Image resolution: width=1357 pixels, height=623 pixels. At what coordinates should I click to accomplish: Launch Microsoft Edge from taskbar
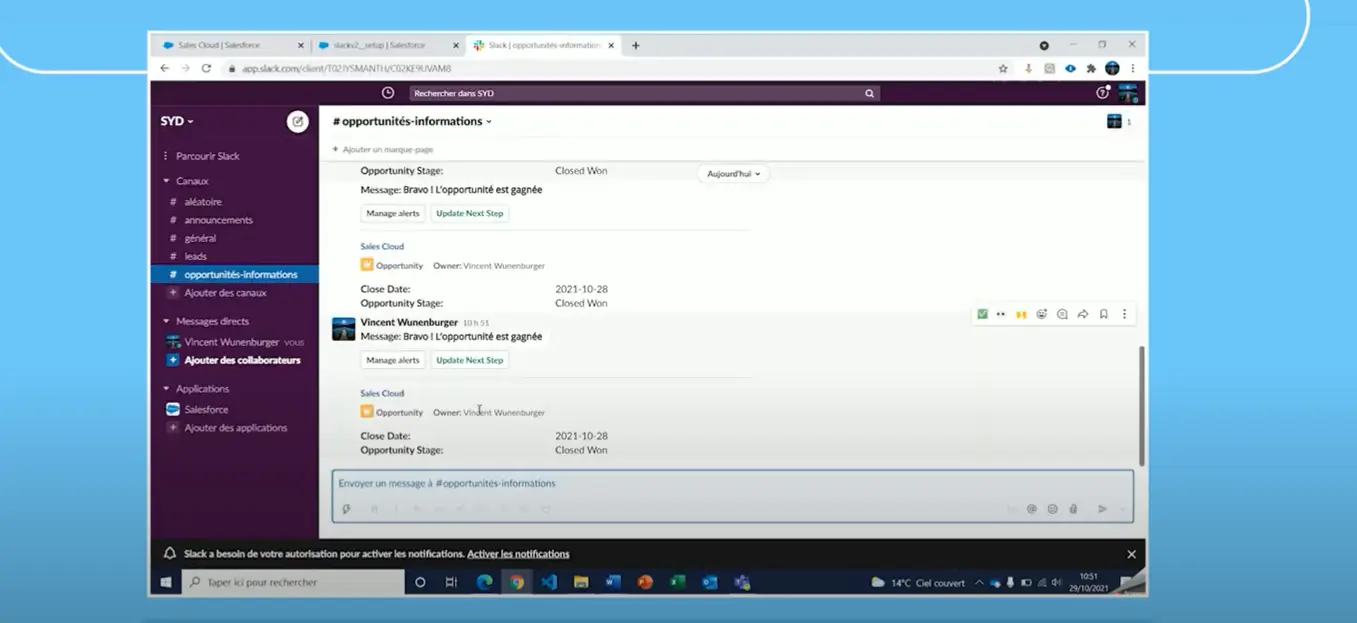point(484,582)
